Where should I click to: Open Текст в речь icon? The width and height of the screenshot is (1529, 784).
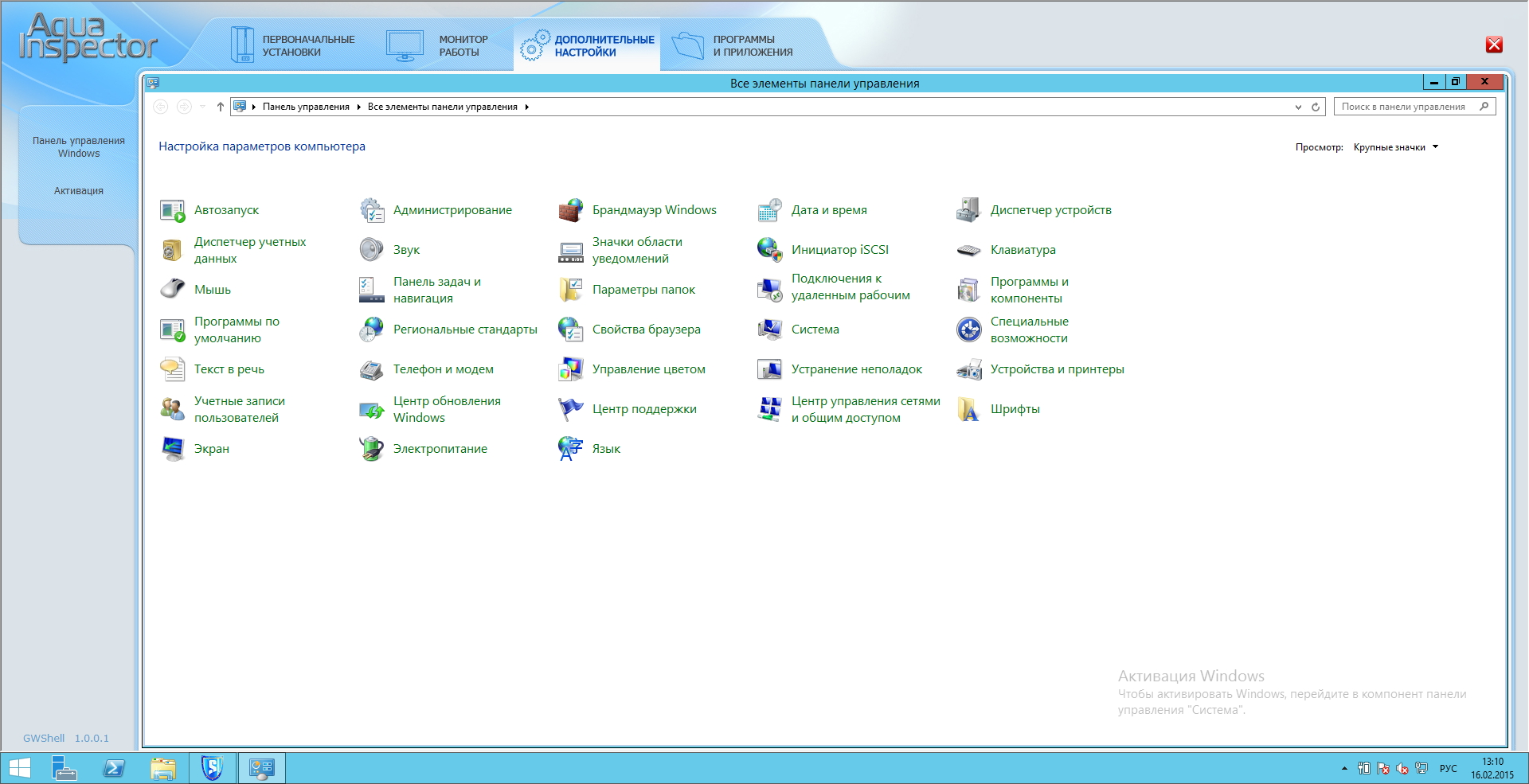[x=172, y=369]
